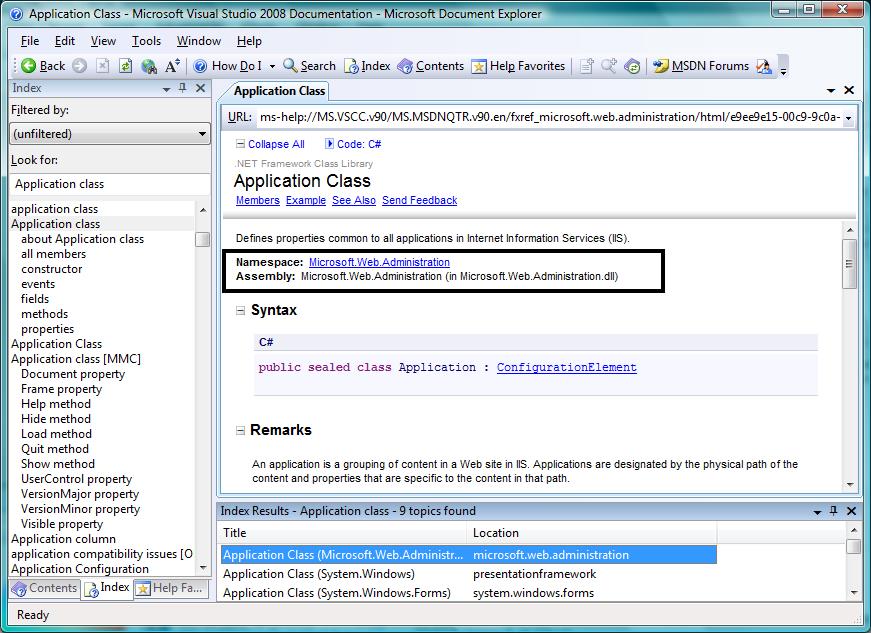Screen dimensions: 871x633
Task: Open the Search tool from the toolbar
Action: (309, 66)
